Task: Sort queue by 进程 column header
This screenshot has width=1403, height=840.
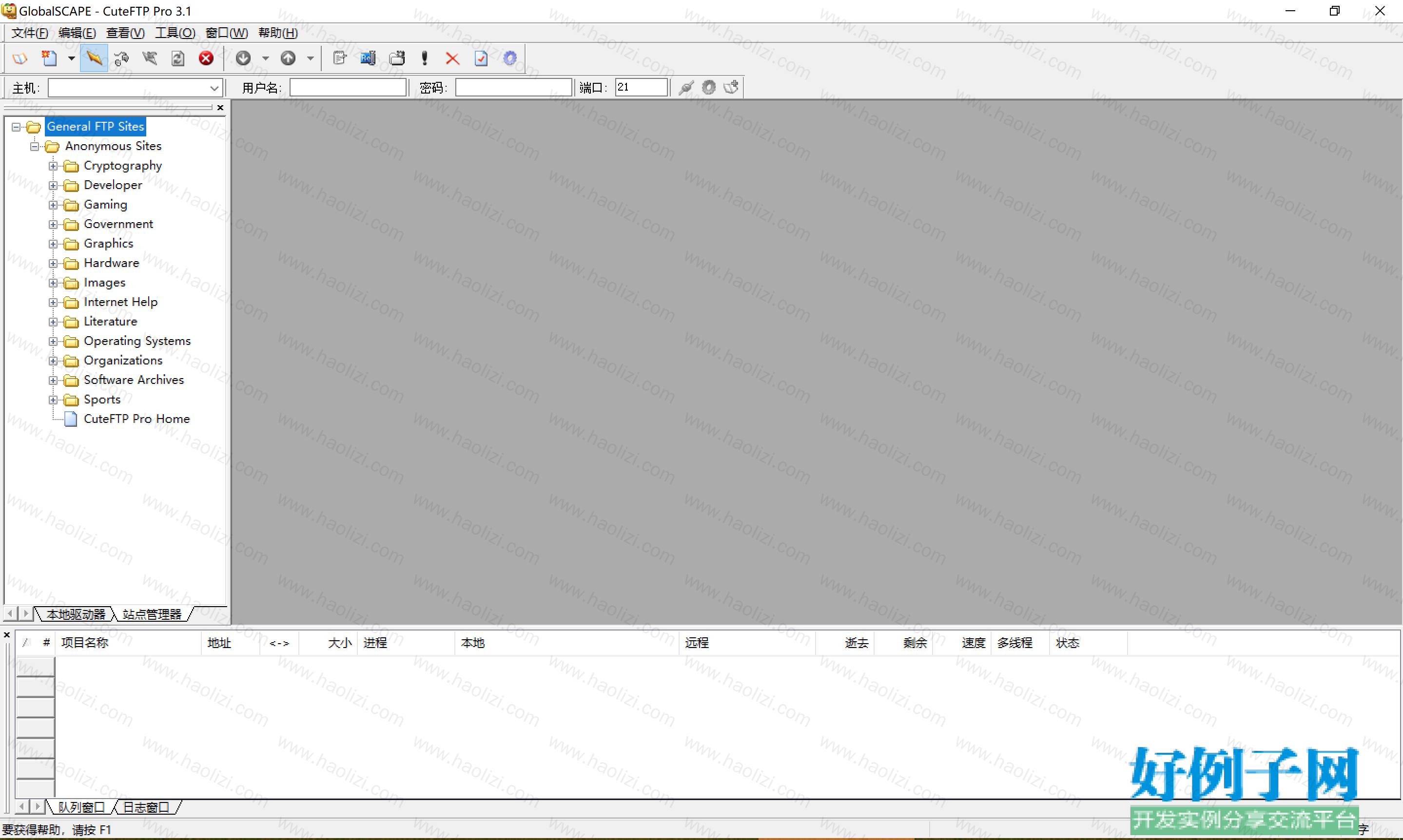Action: (406, 643)
